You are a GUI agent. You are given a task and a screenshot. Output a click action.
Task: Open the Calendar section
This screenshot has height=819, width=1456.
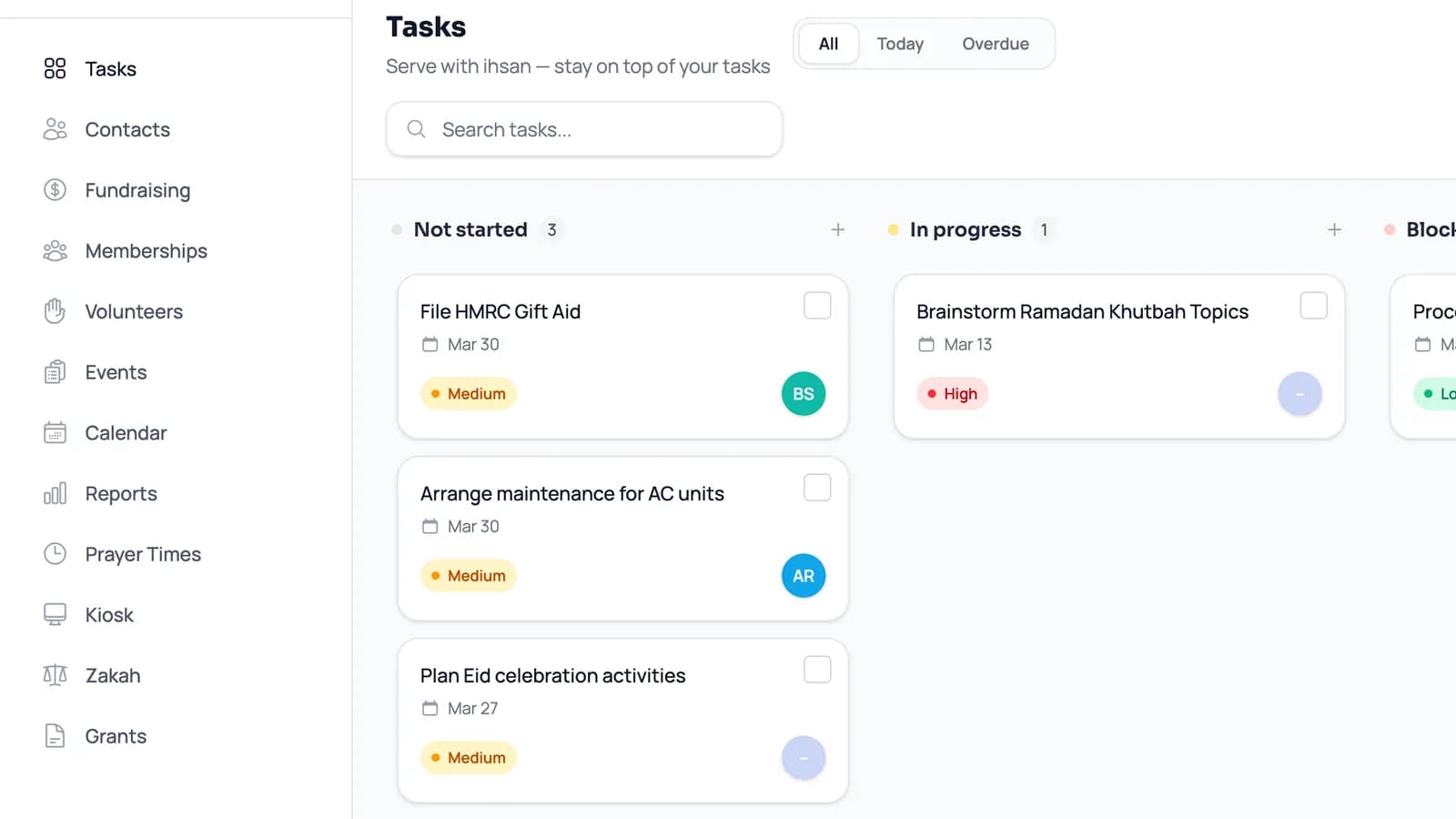[126, 432]
